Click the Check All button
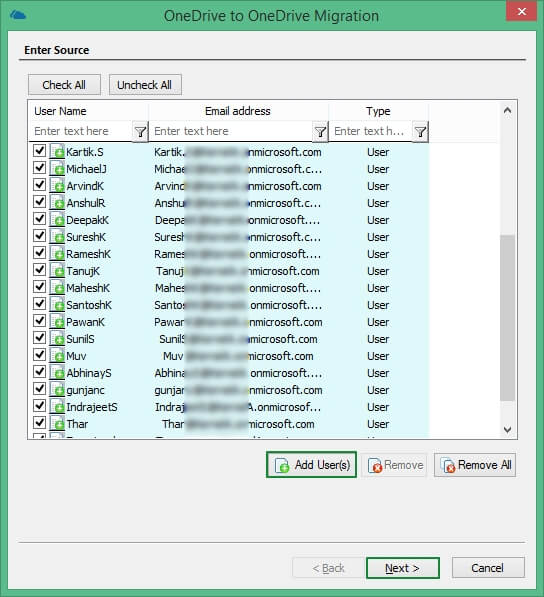Image resolution: width=544 pixels, height=597 pixels. point(64,85)
